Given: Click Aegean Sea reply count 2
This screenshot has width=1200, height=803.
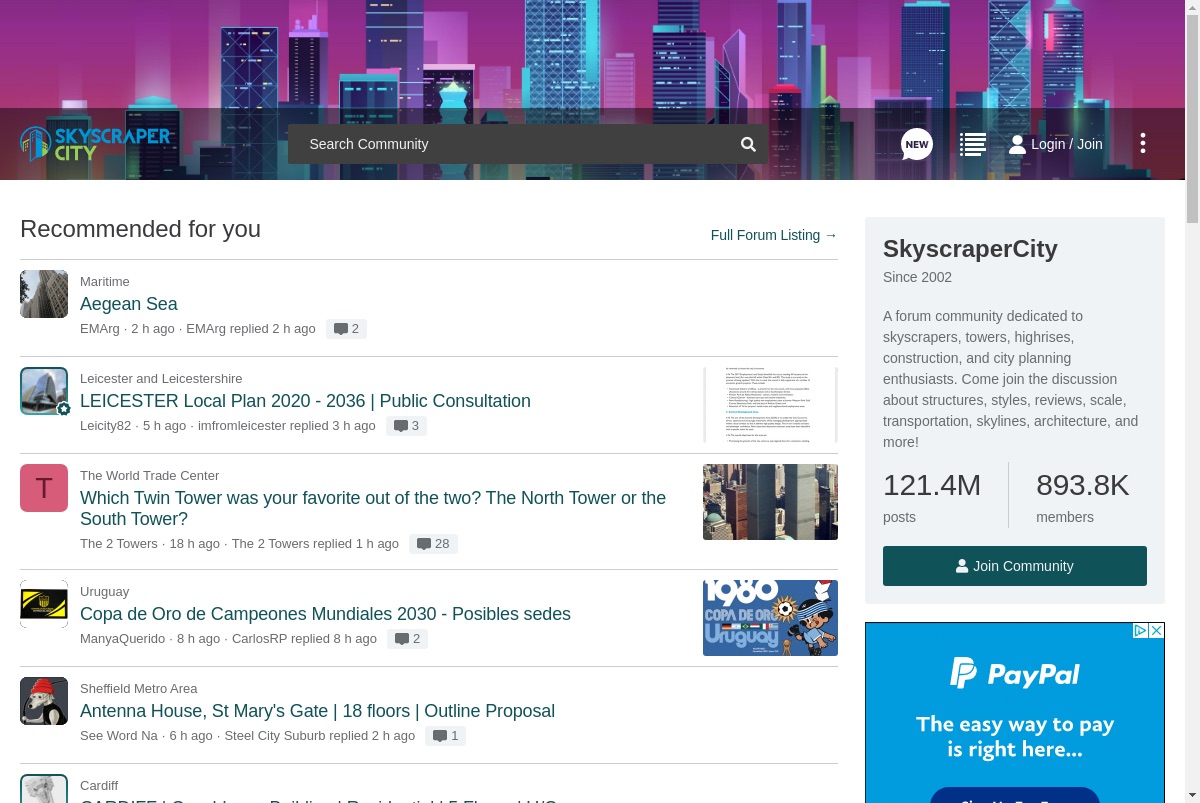Looking at the screenshot, I should [x=346, y=329].
